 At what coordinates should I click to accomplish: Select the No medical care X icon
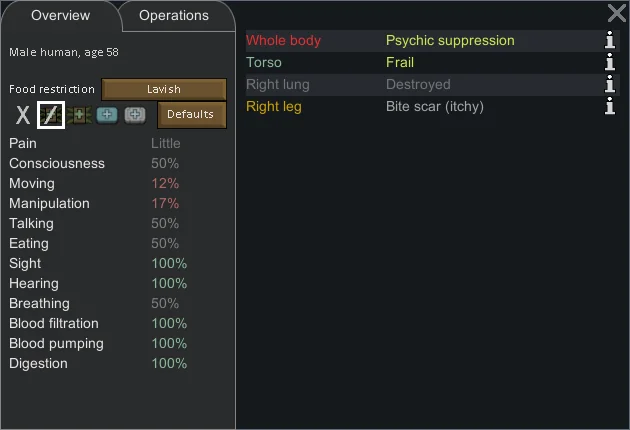tap(22, 115)
